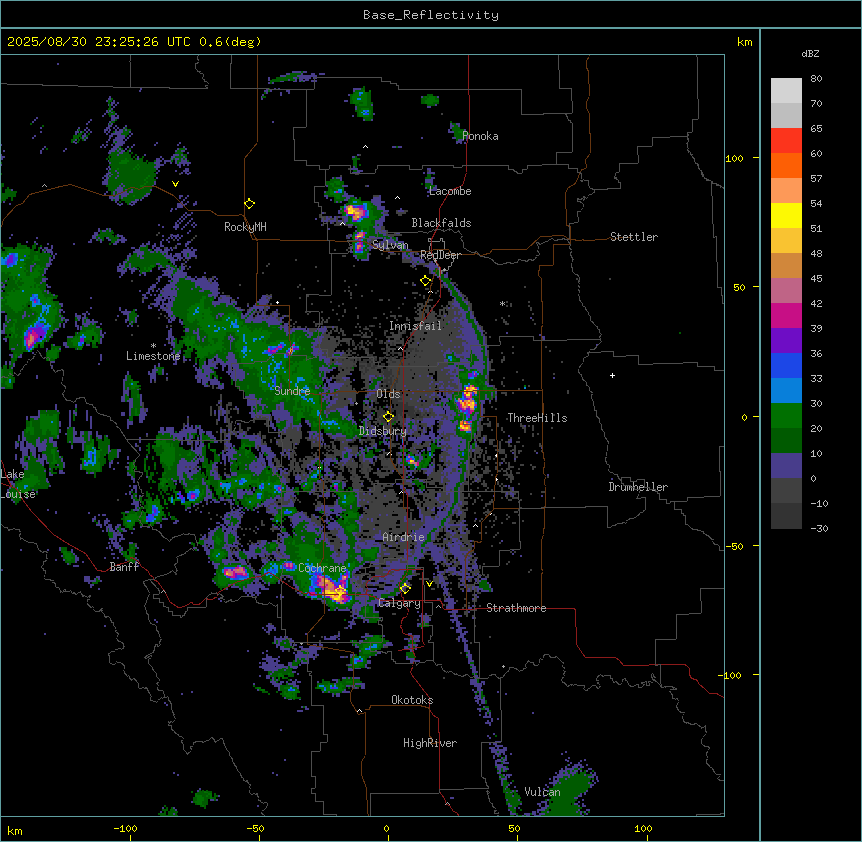Click the Okotoks label
Image resolution: width=862 pixels, height=842 pixels.
pos(412,700)
